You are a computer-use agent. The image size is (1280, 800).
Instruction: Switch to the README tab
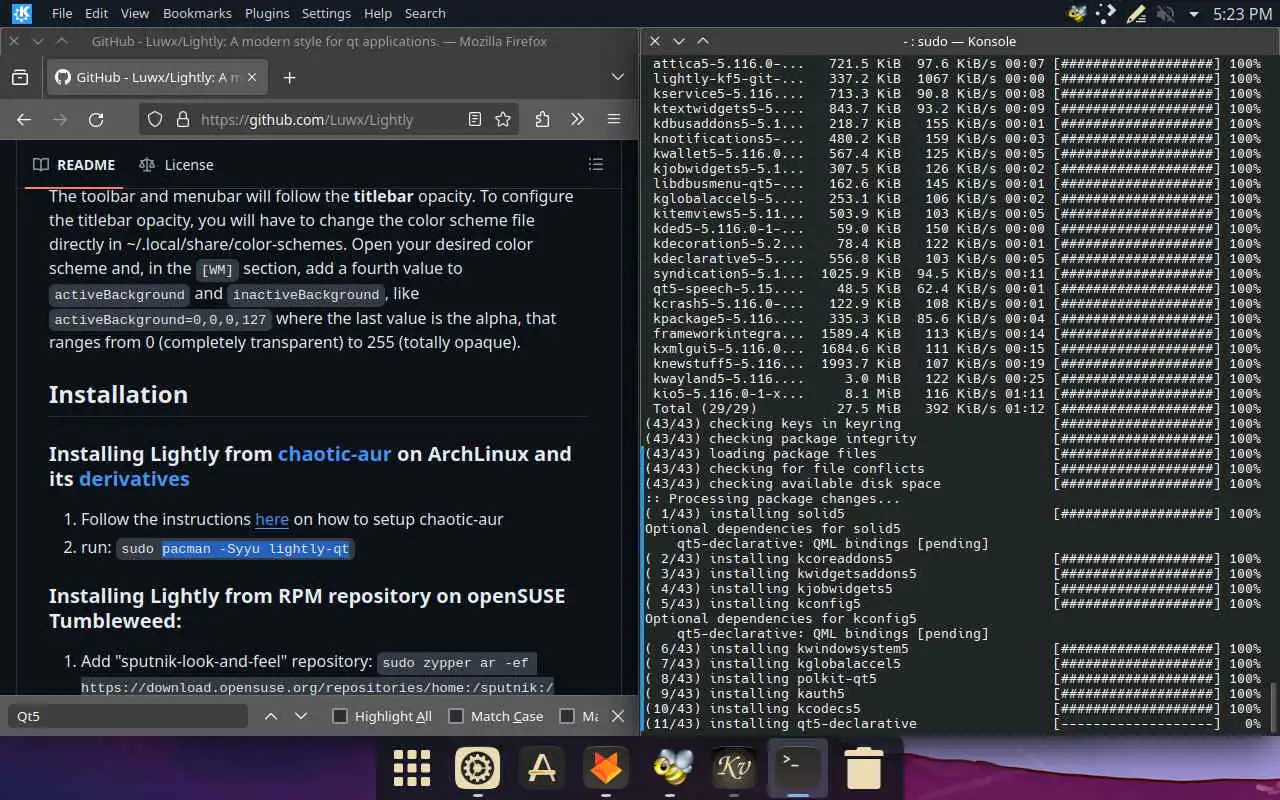(x=74, y=165)
